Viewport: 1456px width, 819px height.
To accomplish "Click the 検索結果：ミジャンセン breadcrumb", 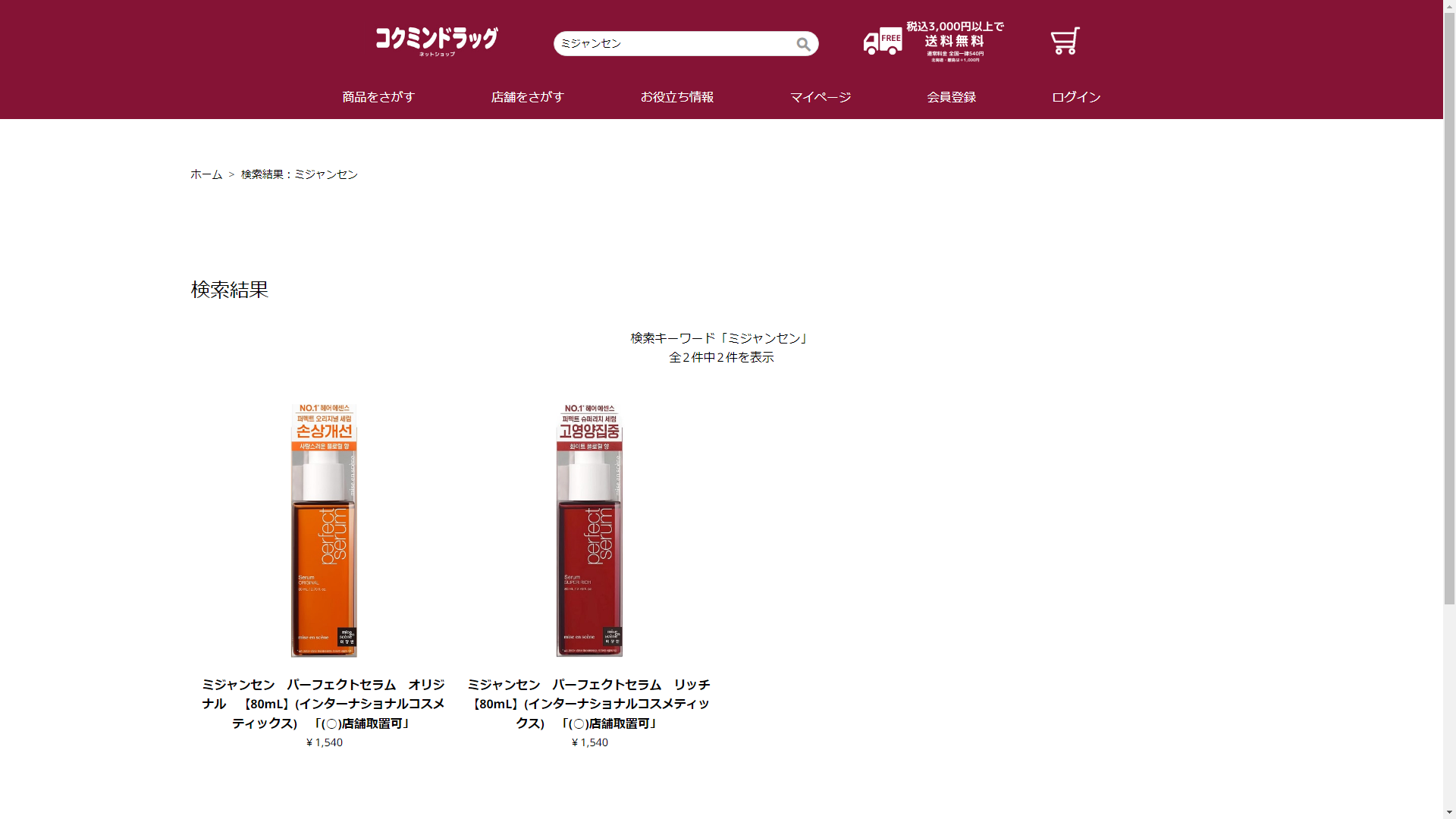I will (x=300, y=174).
